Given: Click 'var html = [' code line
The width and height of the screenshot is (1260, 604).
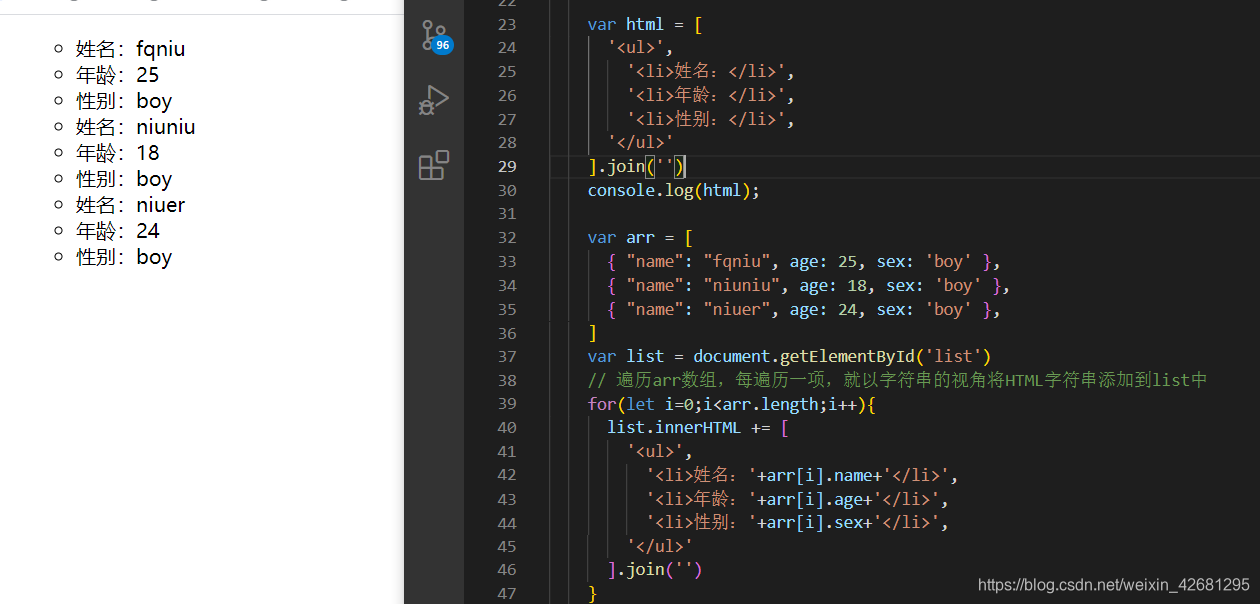Looking at the screenshot, I should (646, 24).
